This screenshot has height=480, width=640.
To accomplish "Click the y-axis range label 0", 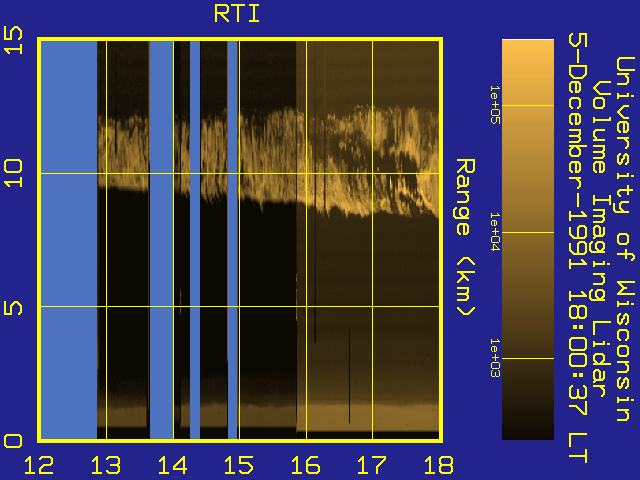I will coord(13,441).
